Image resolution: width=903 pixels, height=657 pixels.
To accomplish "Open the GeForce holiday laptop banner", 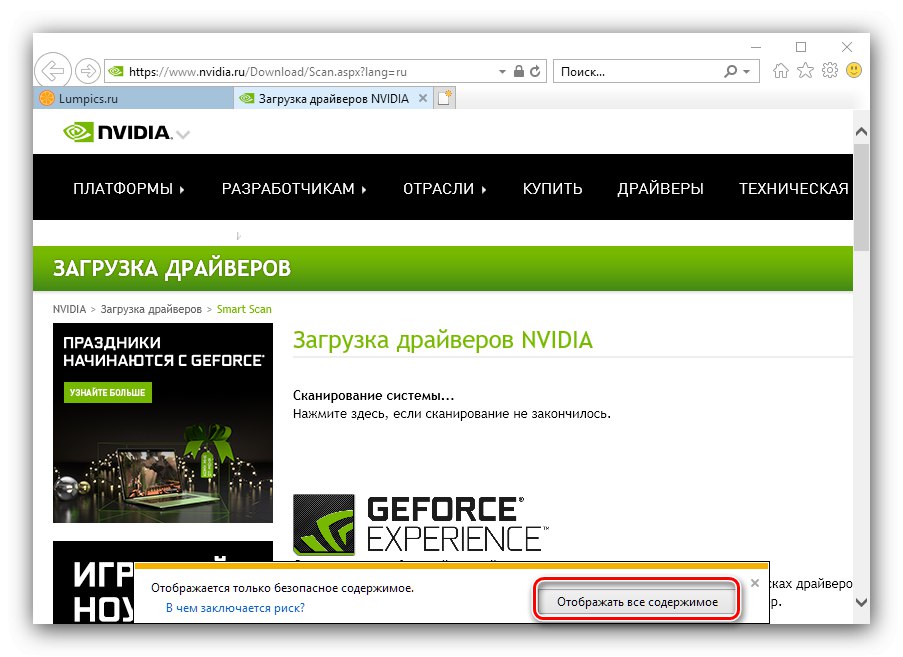I will point(162,423).
